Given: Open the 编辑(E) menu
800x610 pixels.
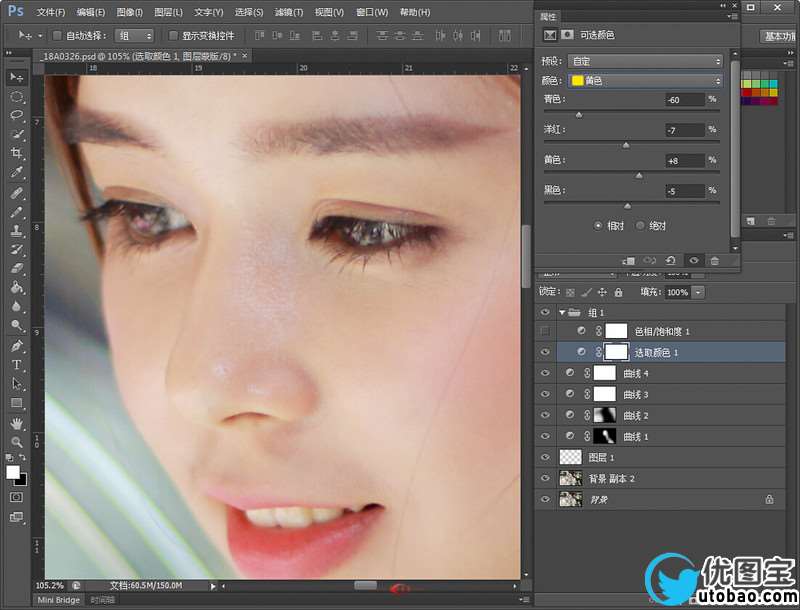Looking at the screenshot, I should click(90, 12).
